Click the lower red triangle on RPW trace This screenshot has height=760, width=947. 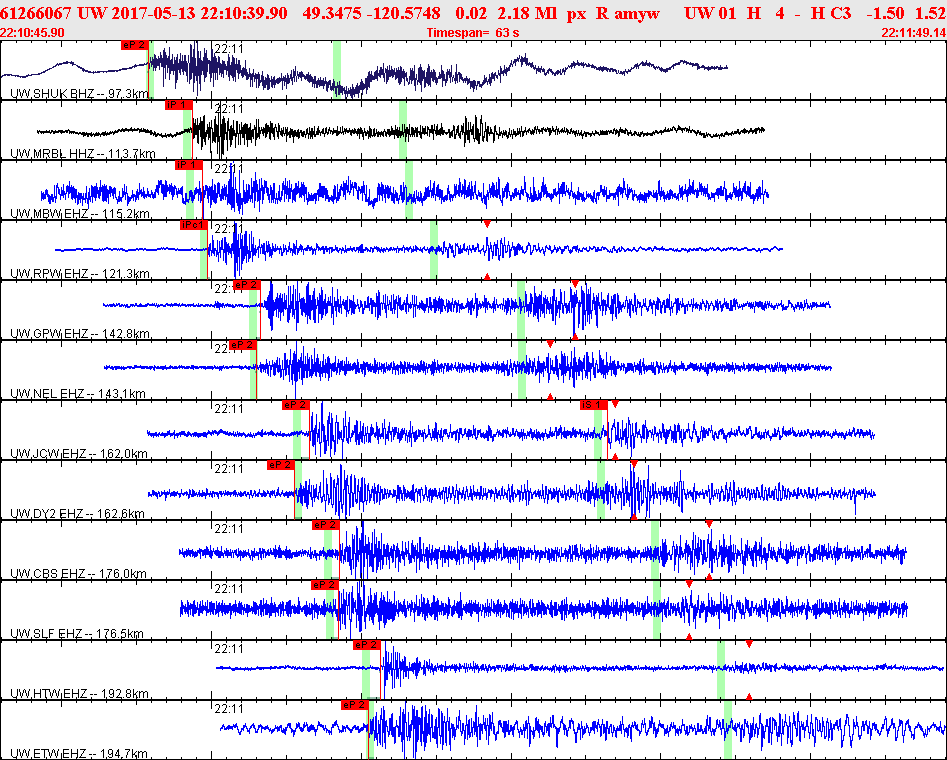point(487,276)
